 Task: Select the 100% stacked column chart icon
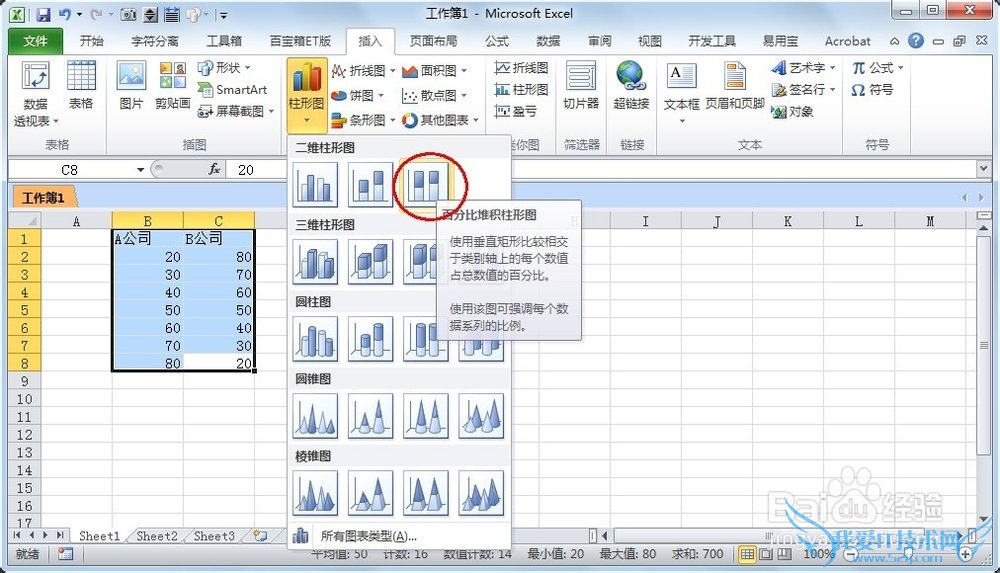coord(426,184)
